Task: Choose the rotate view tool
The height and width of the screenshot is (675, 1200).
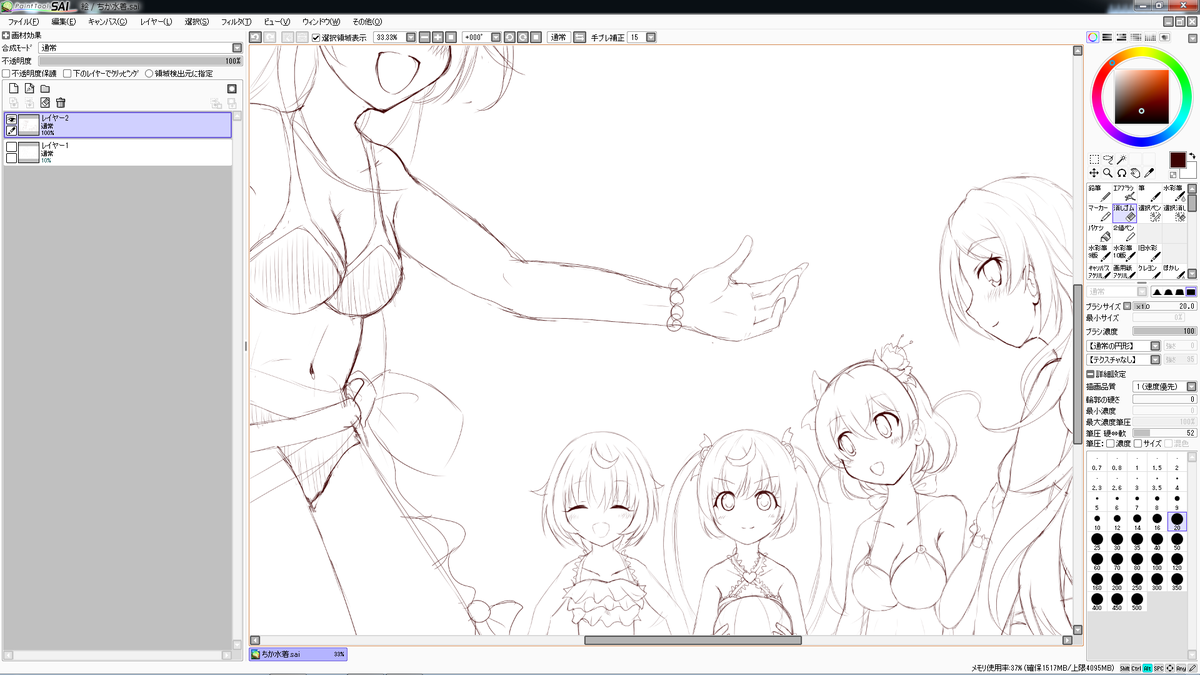Action: 1122,173
